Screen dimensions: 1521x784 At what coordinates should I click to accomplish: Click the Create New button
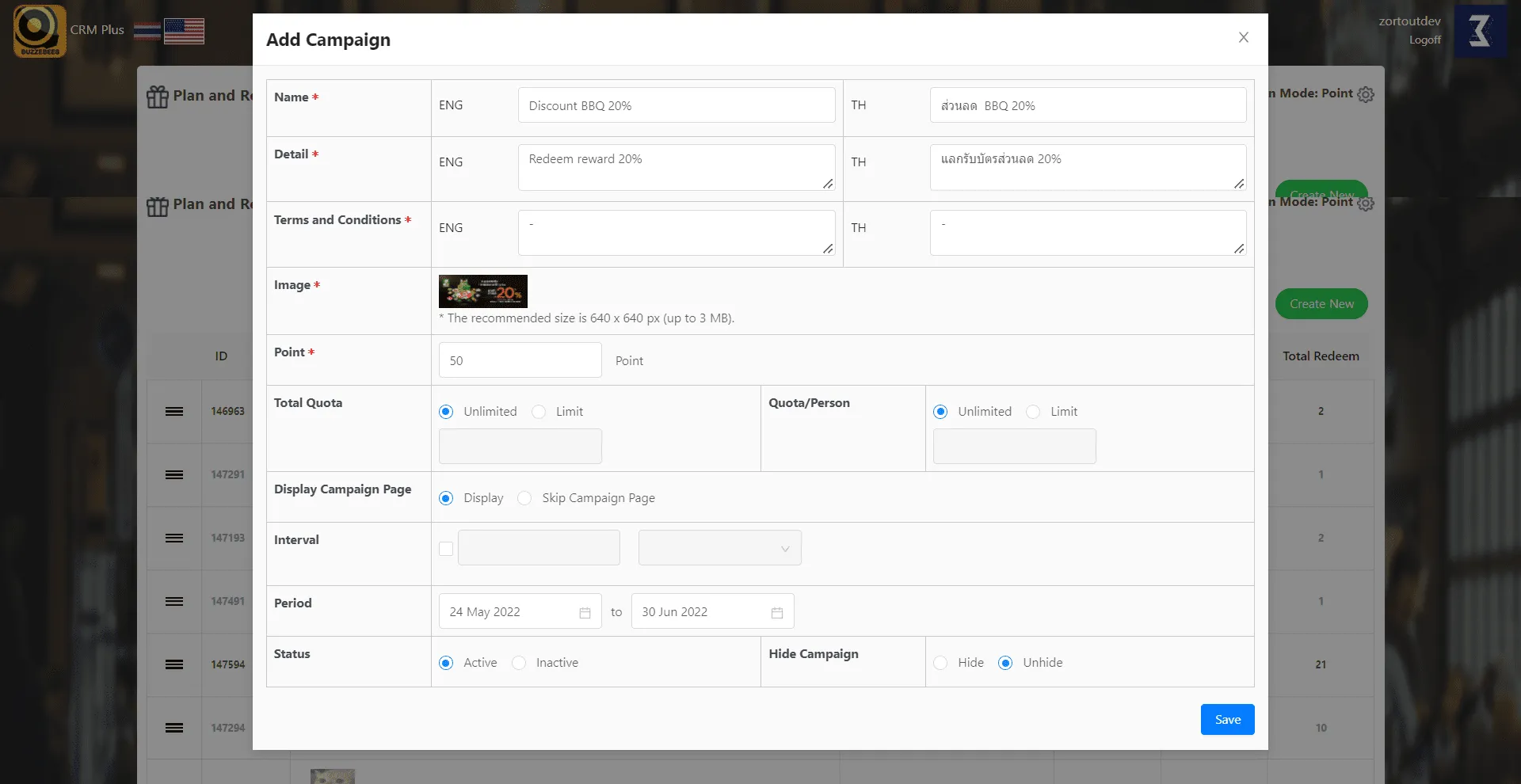(1321, 303)
